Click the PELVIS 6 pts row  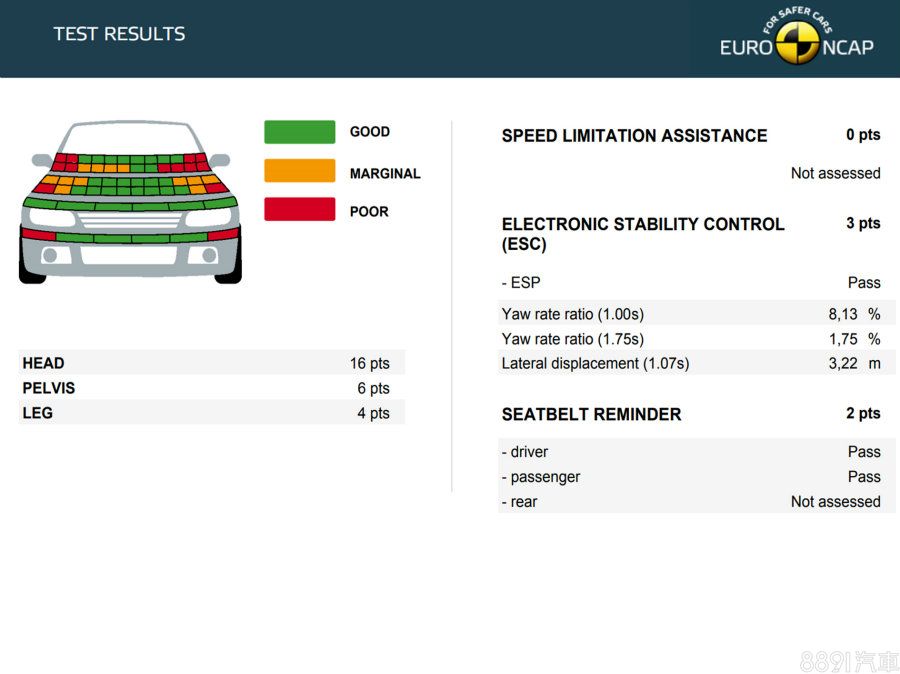tap(211, 388)
